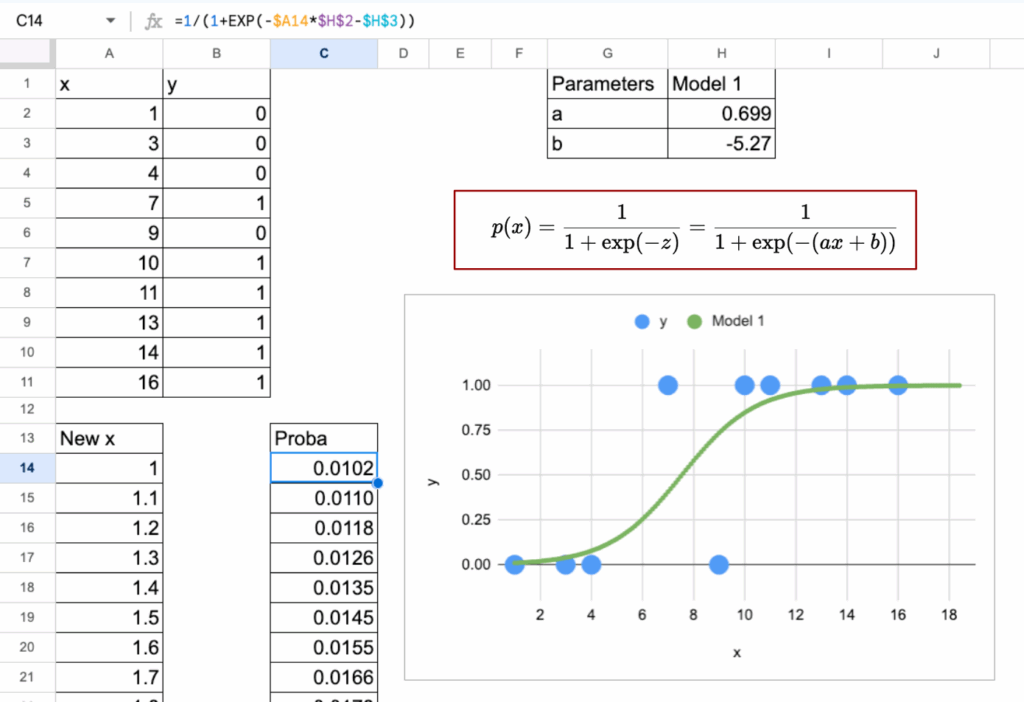This screenshot has height=702, width=1024.
Task: Click the blue data point at x=7
Action: tap(667, 385)
